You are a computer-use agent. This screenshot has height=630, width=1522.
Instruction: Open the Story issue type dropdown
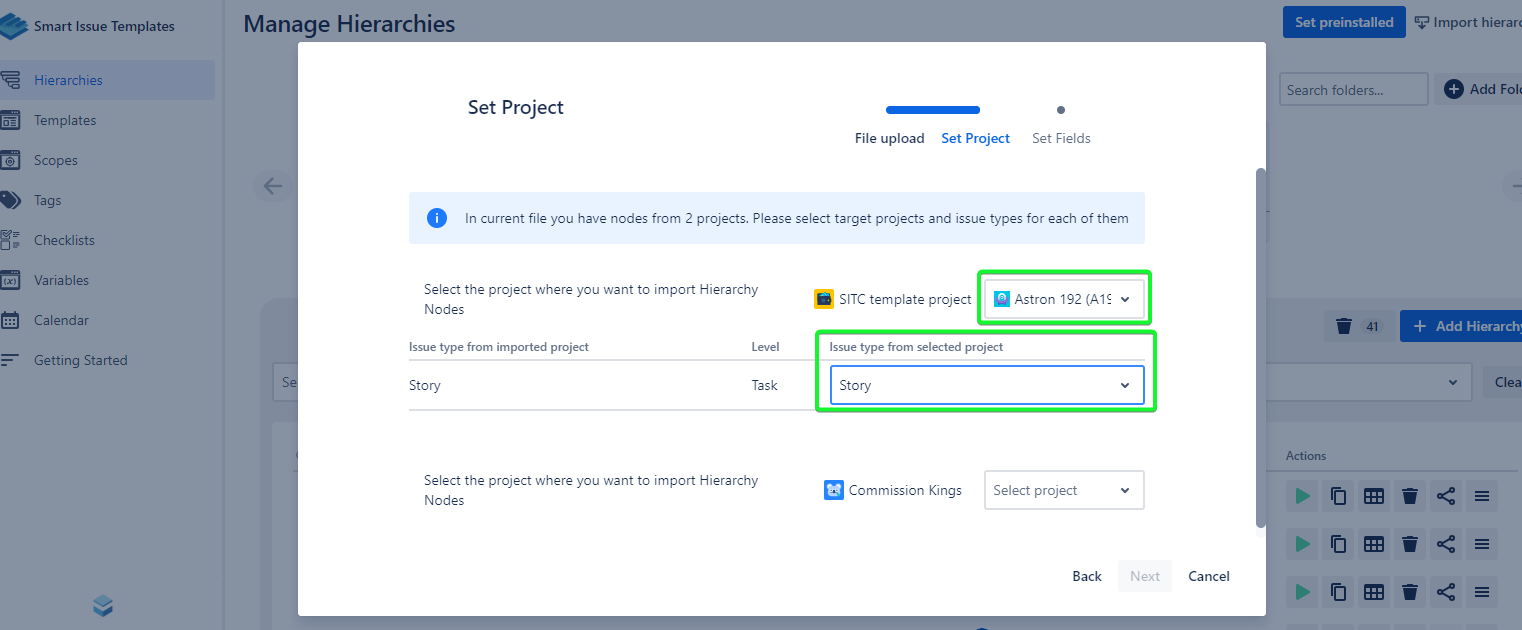click(x=986, y=386)
